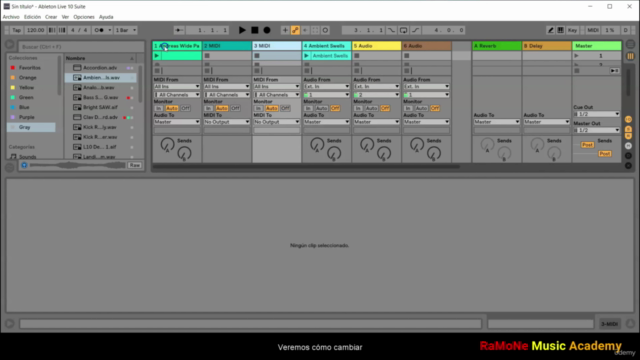Open track 1 MIDI From All Ins dropdown

177,87
